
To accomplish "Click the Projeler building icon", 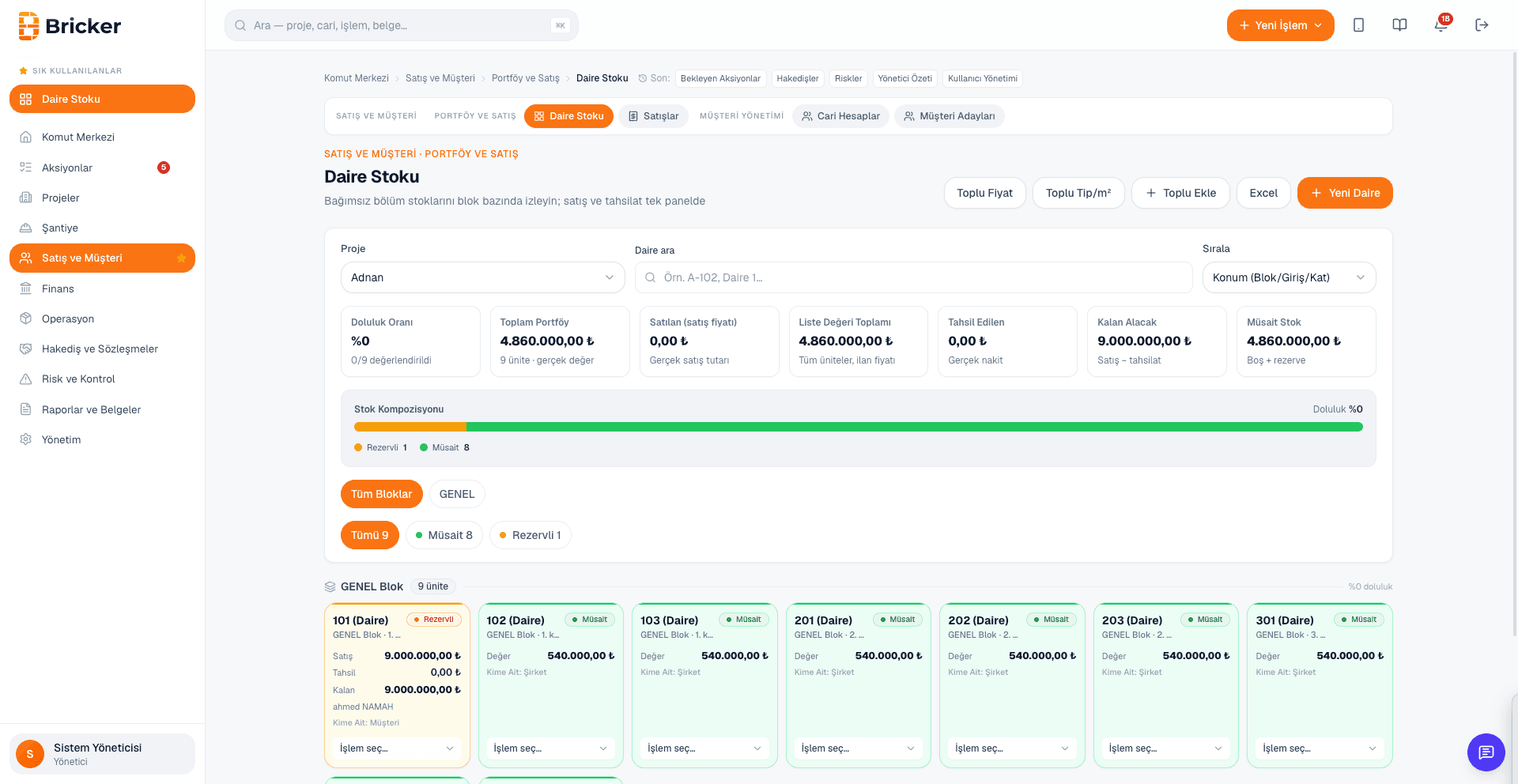I will pos(26,198).
